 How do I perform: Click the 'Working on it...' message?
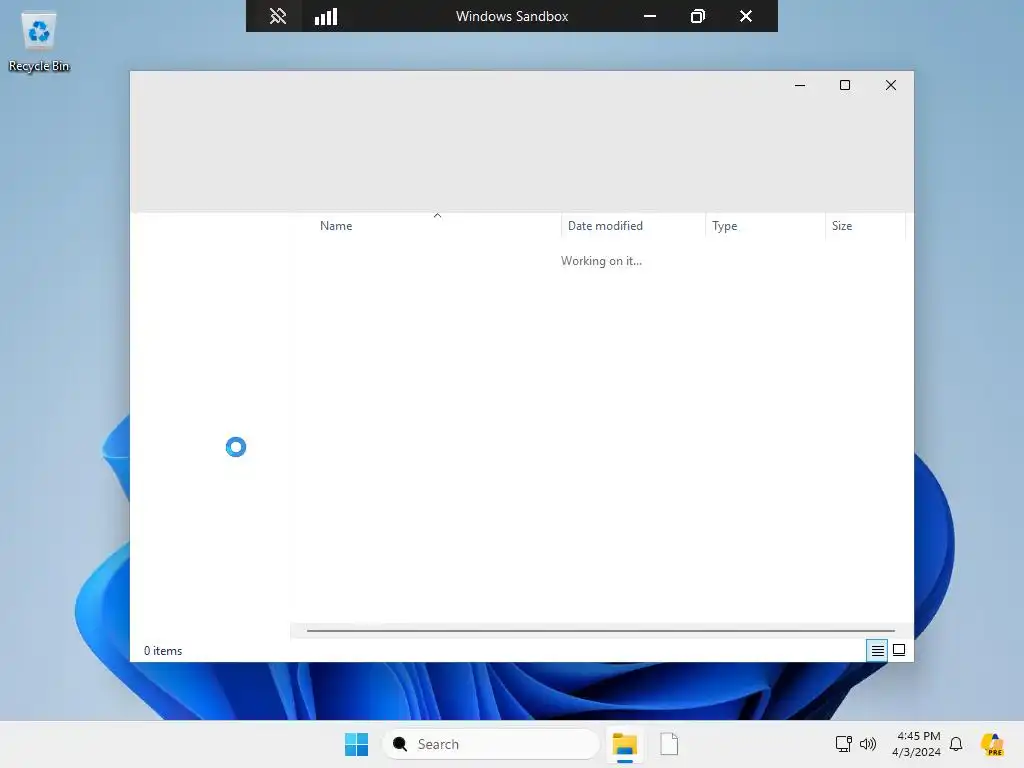pyautogui.click(x=601, y=261)
